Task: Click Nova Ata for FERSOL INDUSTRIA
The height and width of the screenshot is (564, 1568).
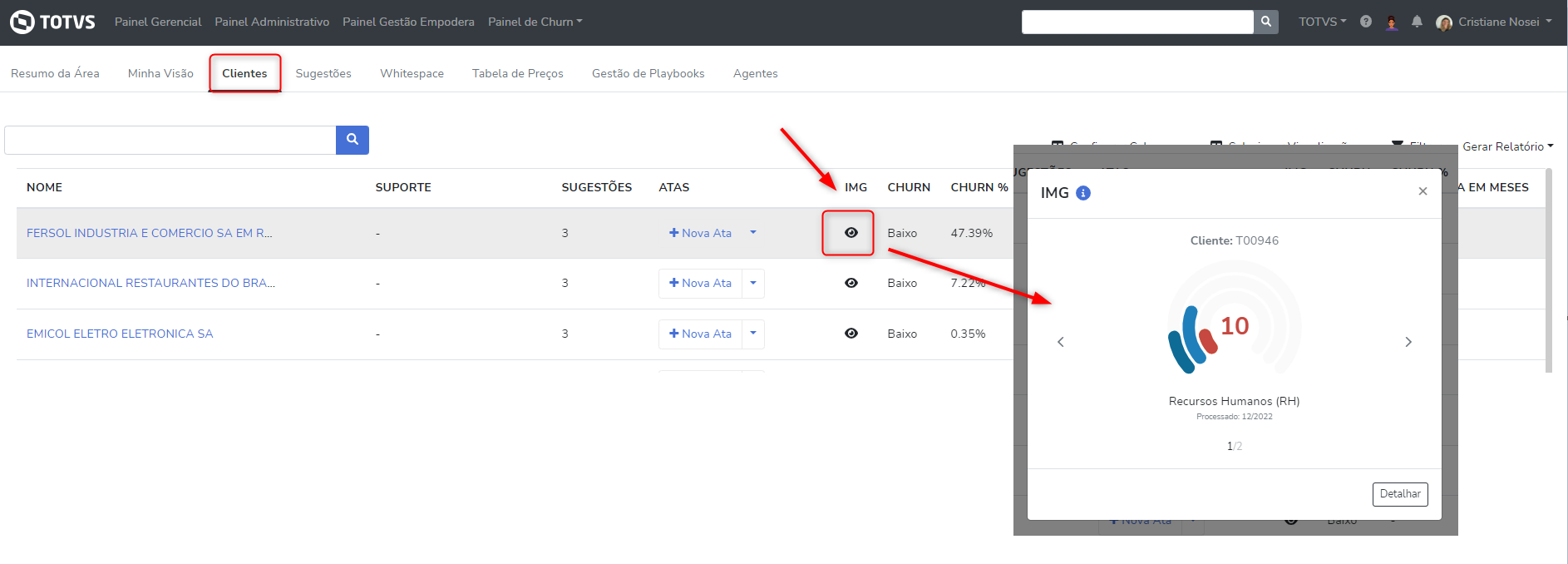Action: (700, 233)
